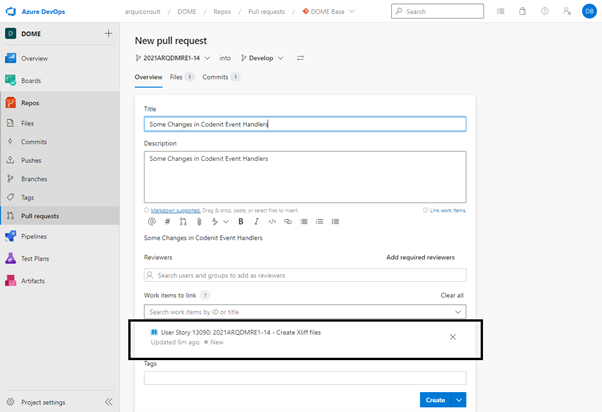Apply italic formatting in description toolbar

(x=256, y=221)
